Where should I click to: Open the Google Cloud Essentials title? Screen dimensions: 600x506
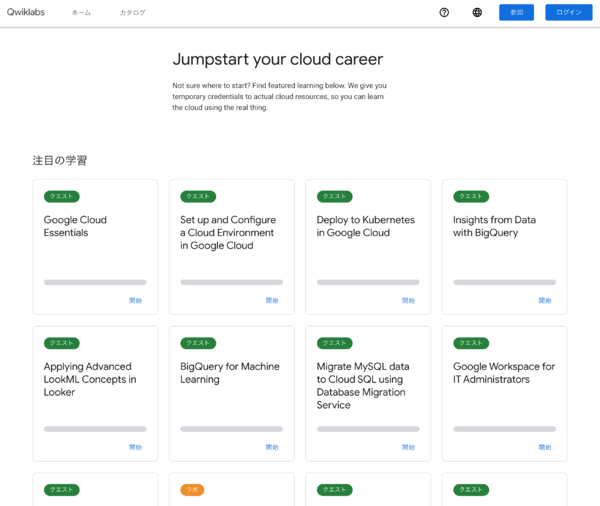pos(75,226)
